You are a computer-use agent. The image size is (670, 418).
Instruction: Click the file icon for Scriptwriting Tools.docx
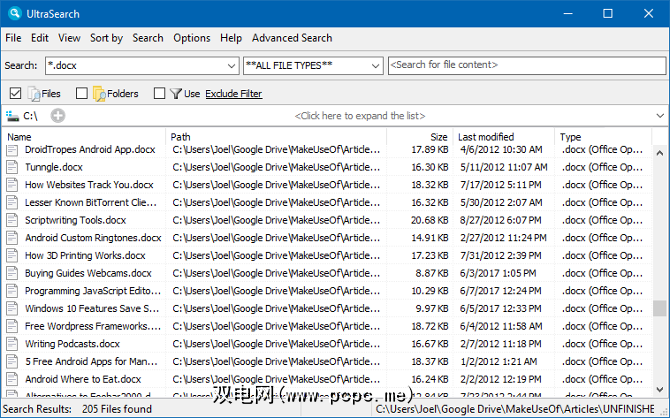coord(13,220)
